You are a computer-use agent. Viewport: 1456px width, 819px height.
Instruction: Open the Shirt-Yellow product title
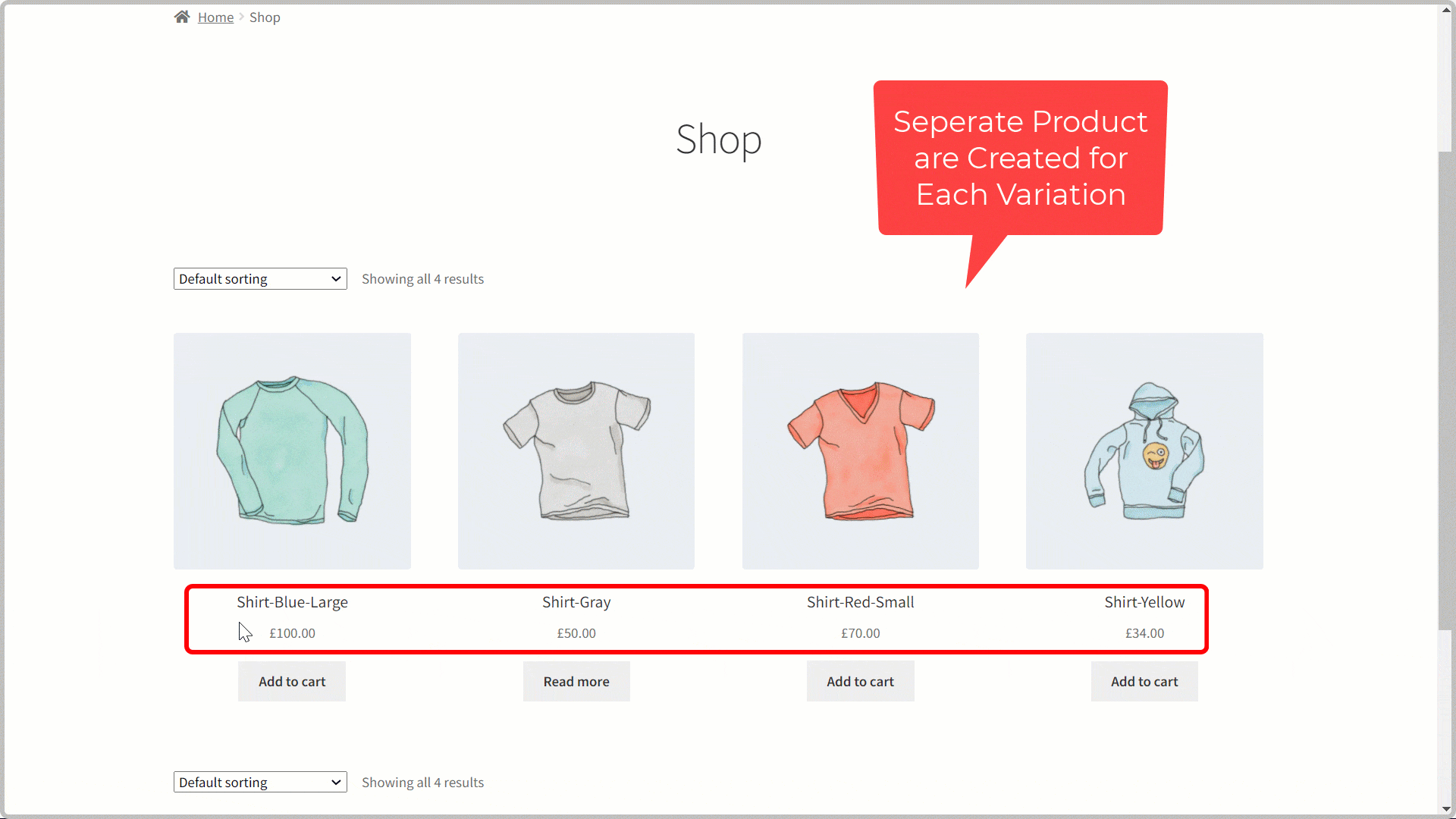[1145, 602]
